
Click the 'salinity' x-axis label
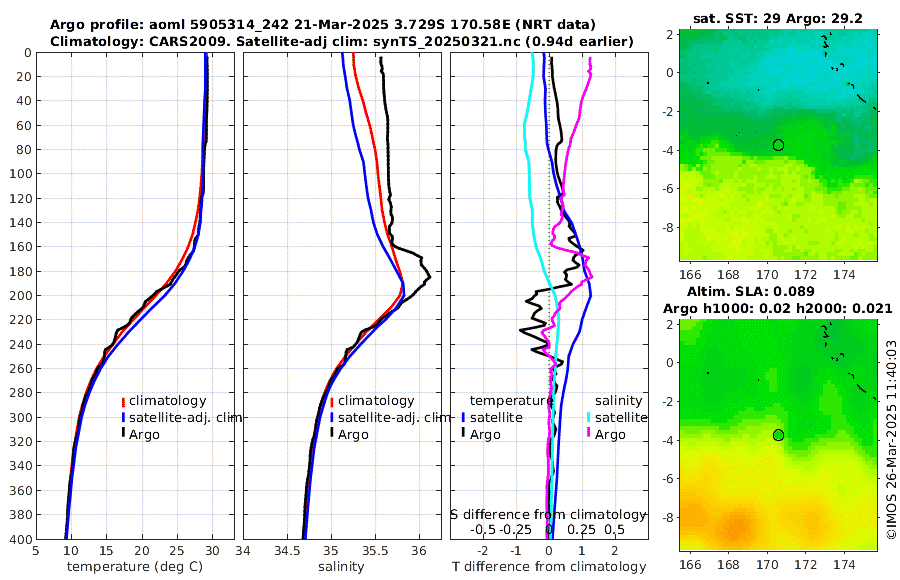click(342, 567)
